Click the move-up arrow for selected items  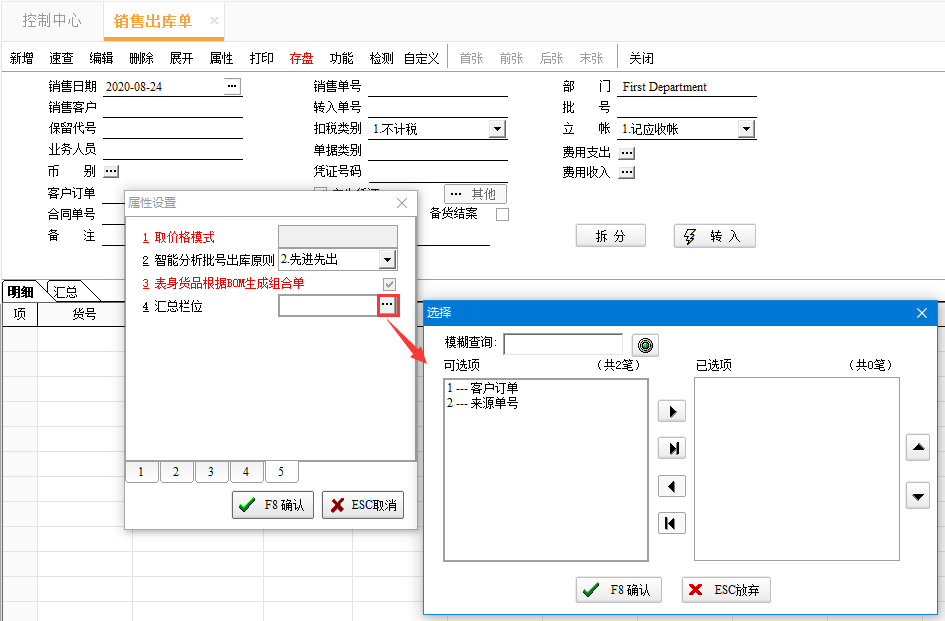[918, 447]
